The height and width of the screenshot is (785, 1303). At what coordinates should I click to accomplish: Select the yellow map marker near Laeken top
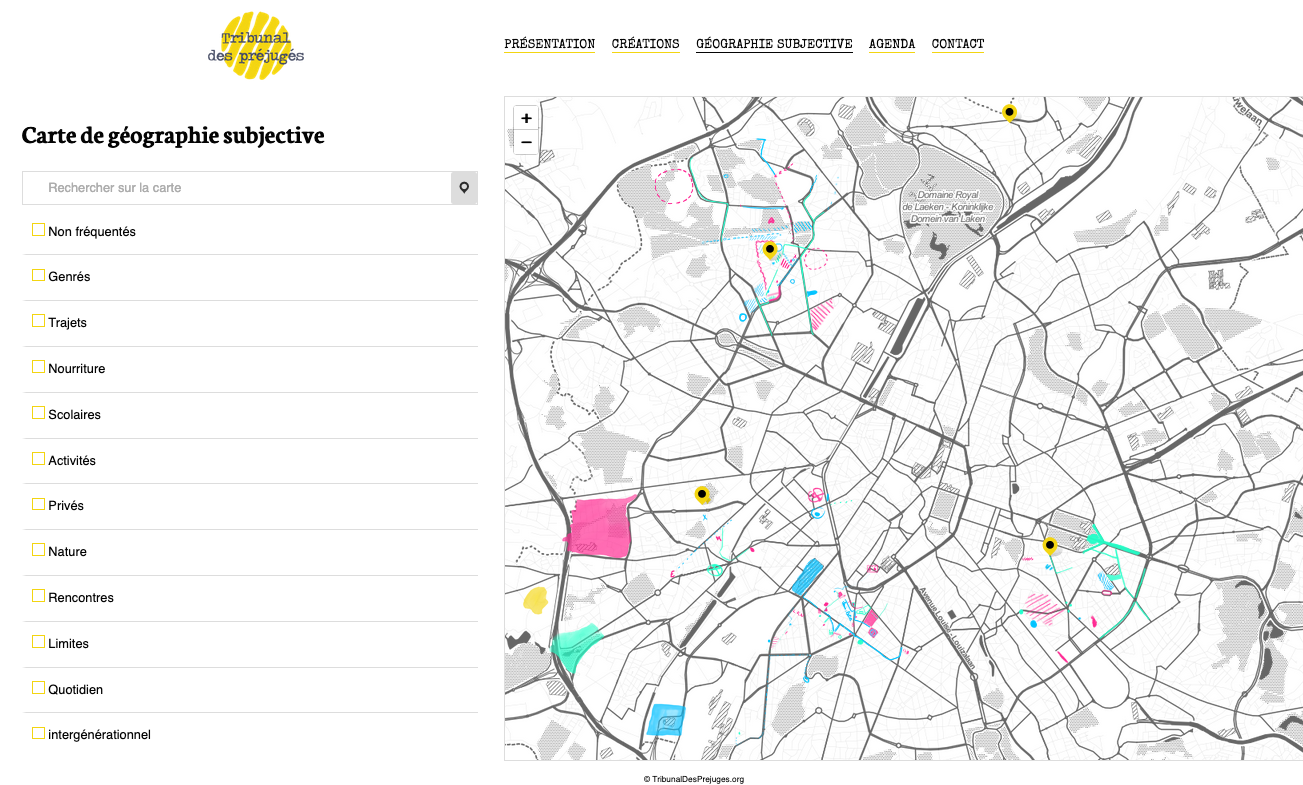(1010, 113)
